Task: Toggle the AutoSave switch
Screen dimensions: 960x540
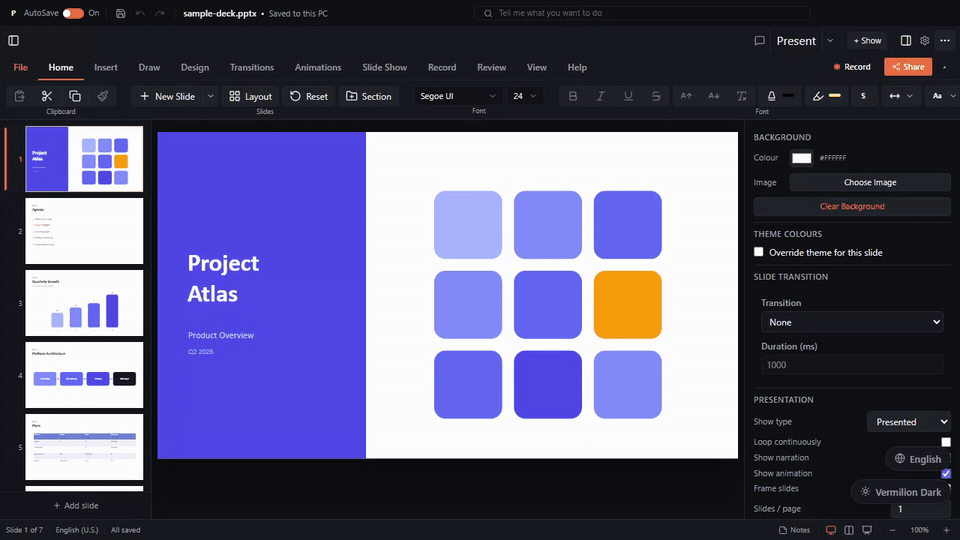Action: [x=73, y=13]
